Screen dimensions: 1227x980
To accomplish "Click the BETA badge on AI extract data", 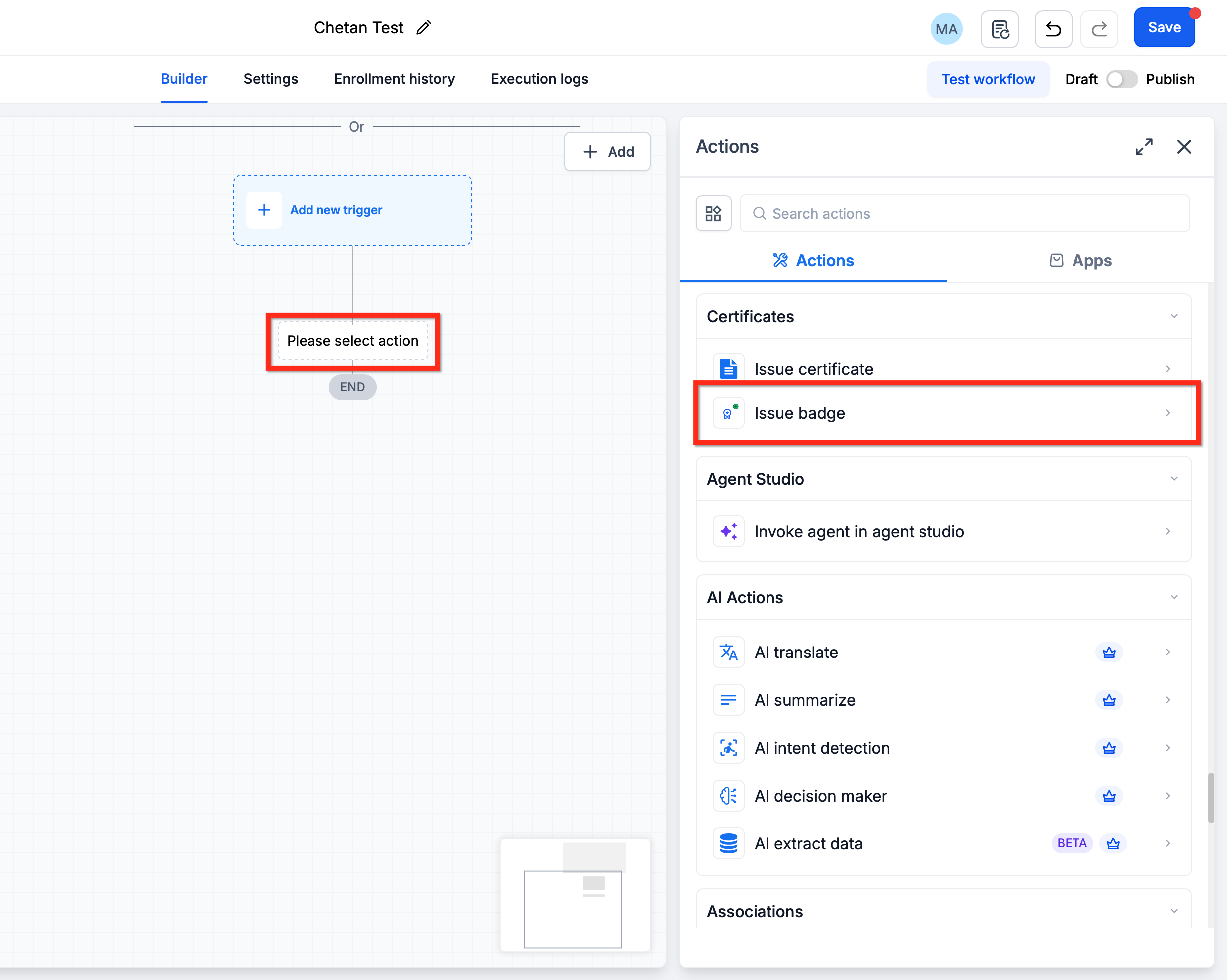I will (x=1072, y=843).
